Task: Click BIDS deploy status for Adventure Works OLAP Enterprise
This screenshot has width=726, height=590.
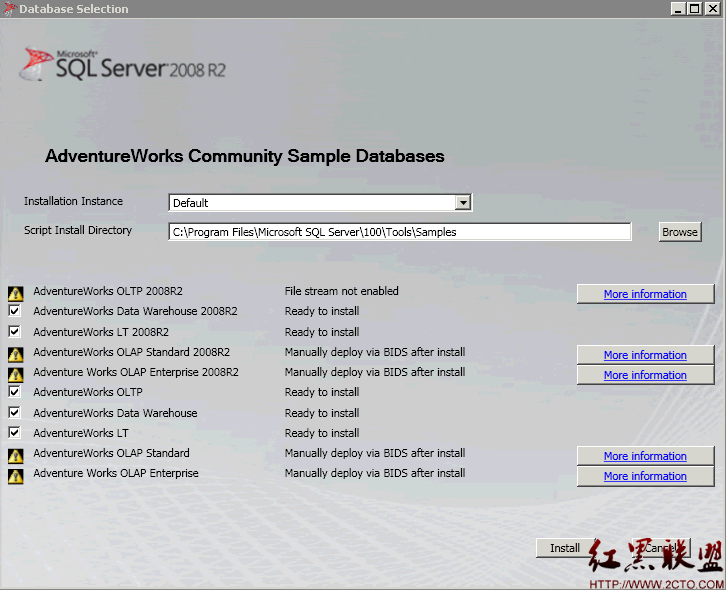Action: [375, 473]
